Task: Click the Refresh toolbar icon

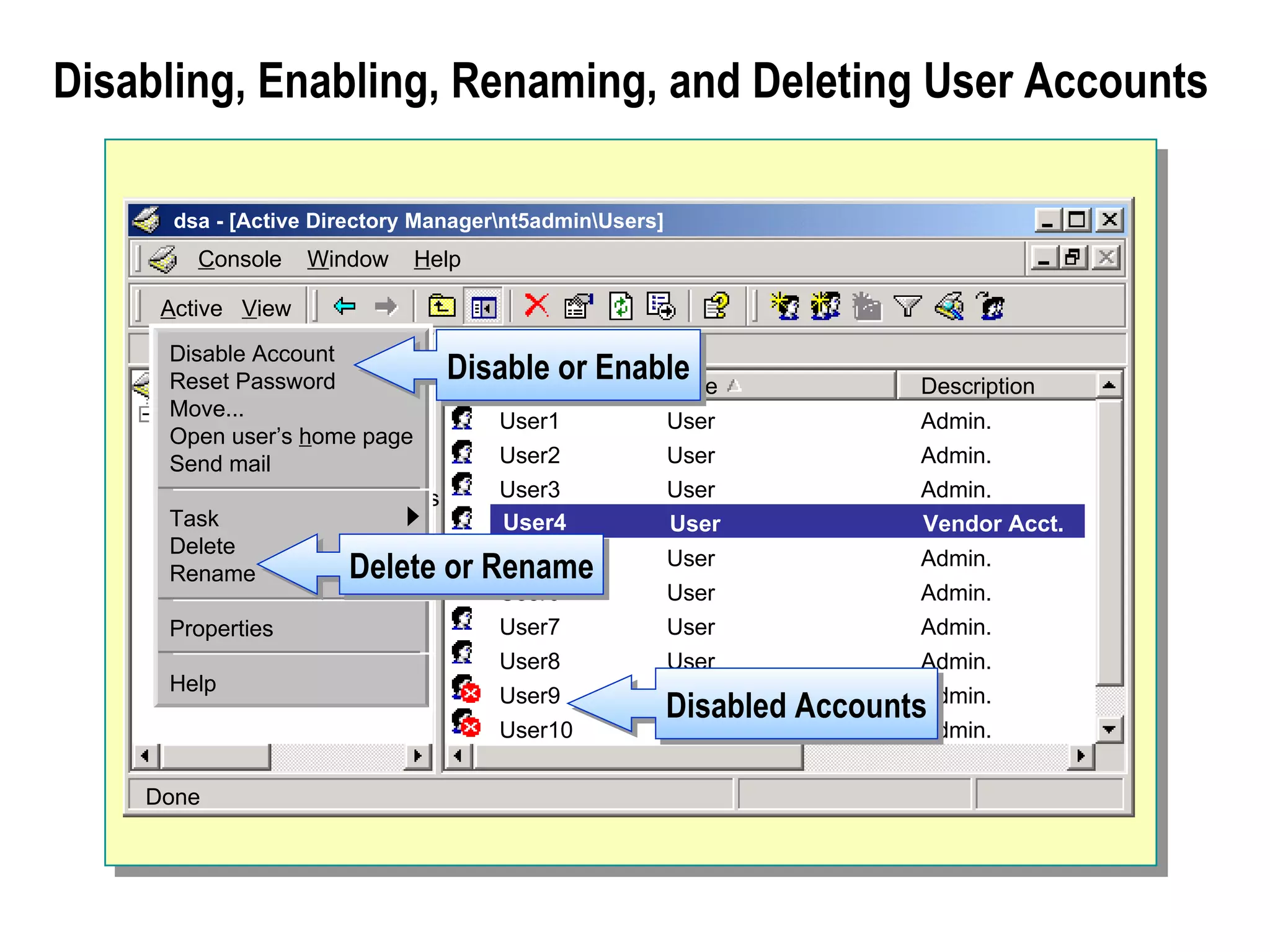Action: click(621, 306)
